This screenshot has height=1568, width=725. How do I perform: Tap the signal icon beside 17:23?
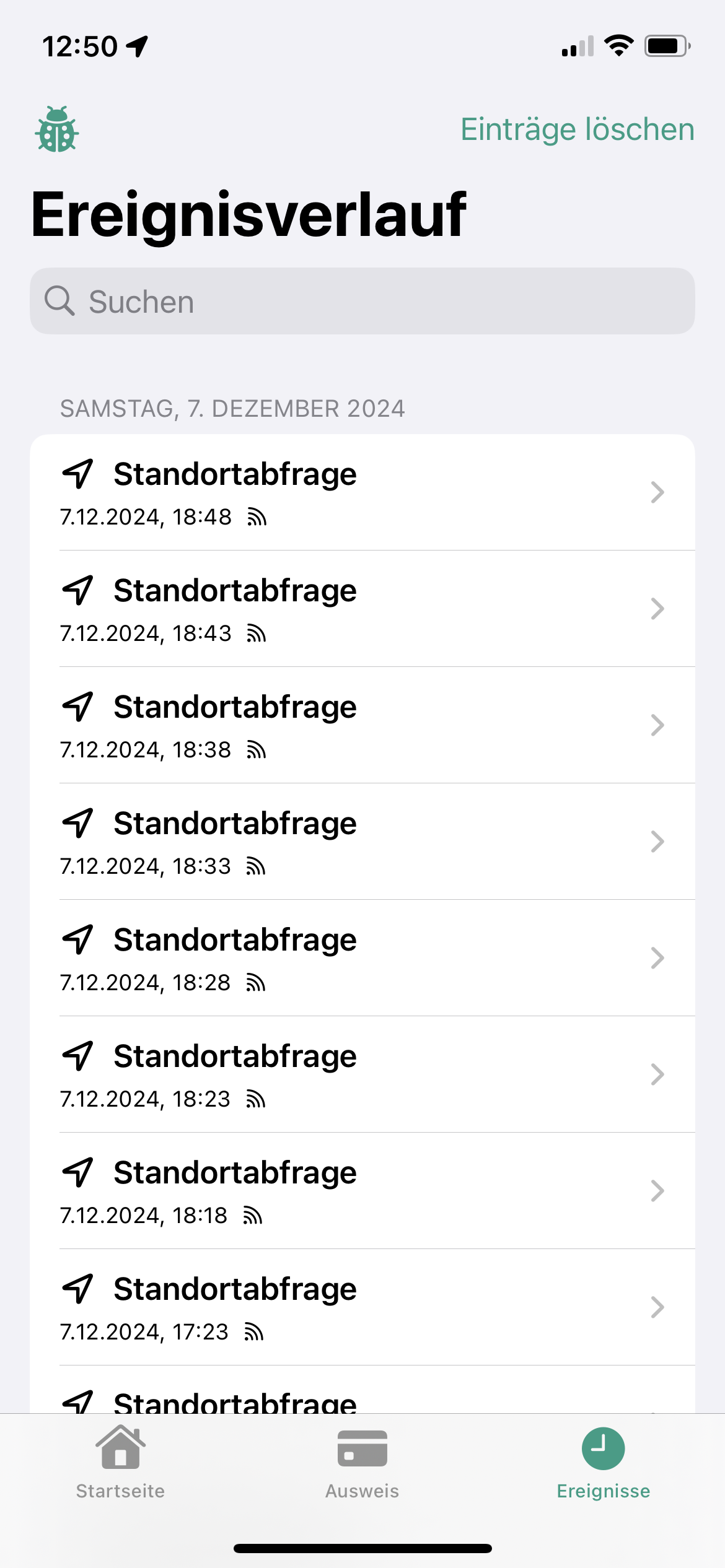[x=254, y=1332]
